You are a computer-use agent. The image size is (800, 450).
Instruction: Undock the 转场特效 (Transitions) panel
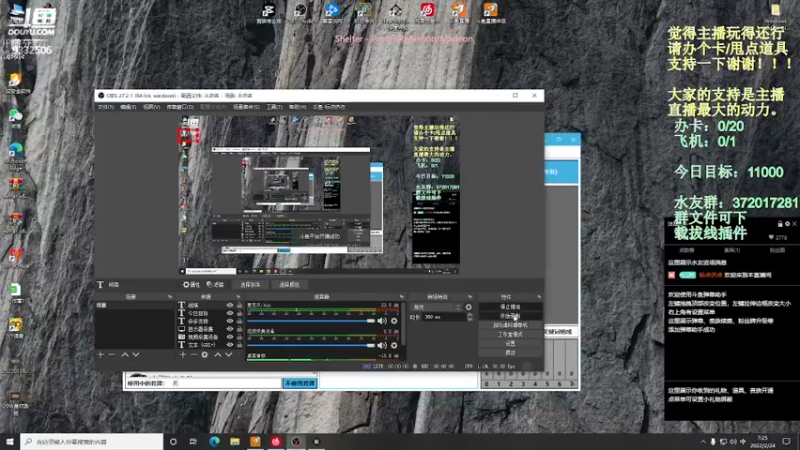point(470,296)
